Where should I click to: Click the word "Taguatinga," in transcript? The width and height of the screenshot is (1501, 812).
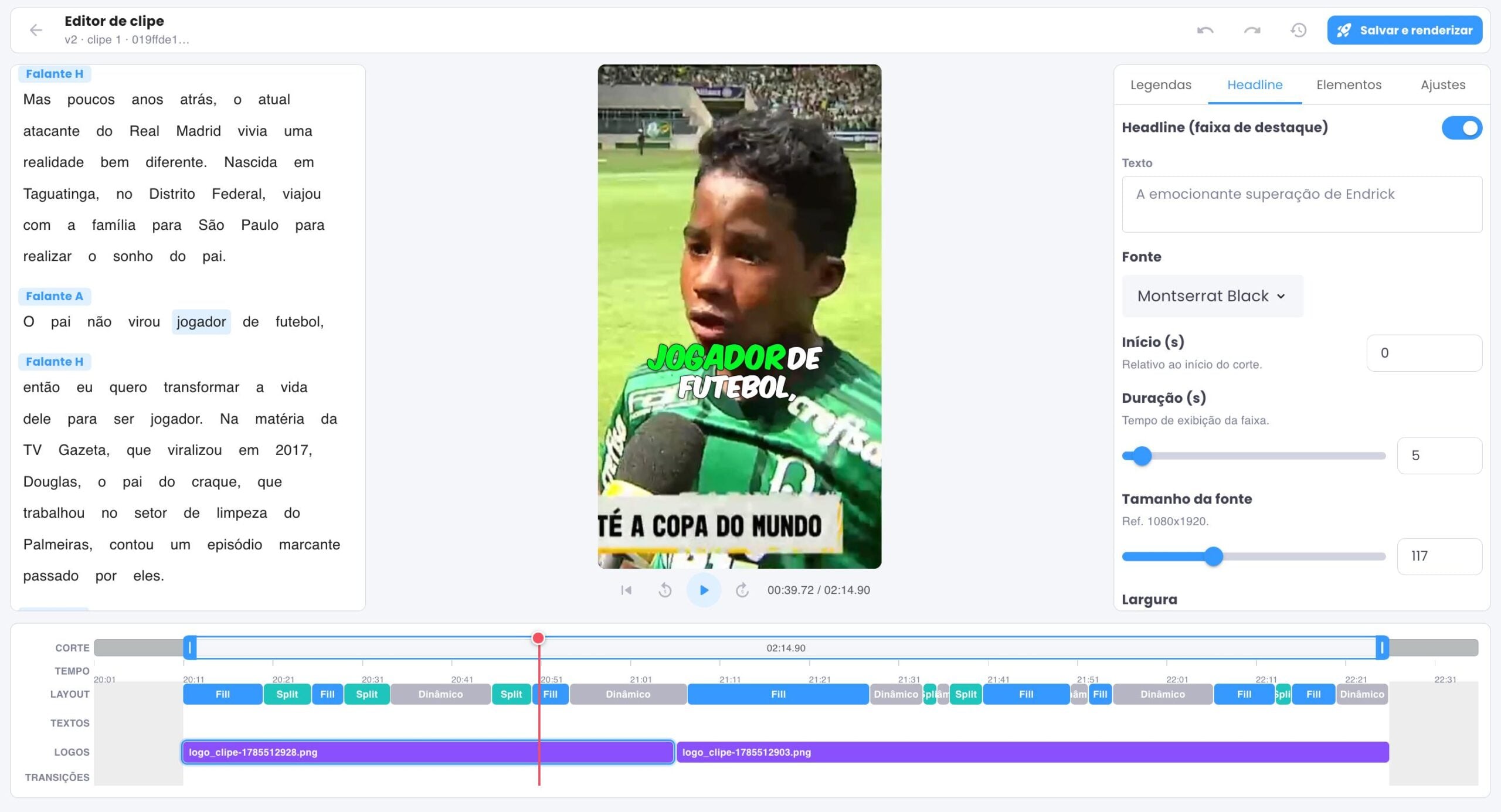coord(61,193)
